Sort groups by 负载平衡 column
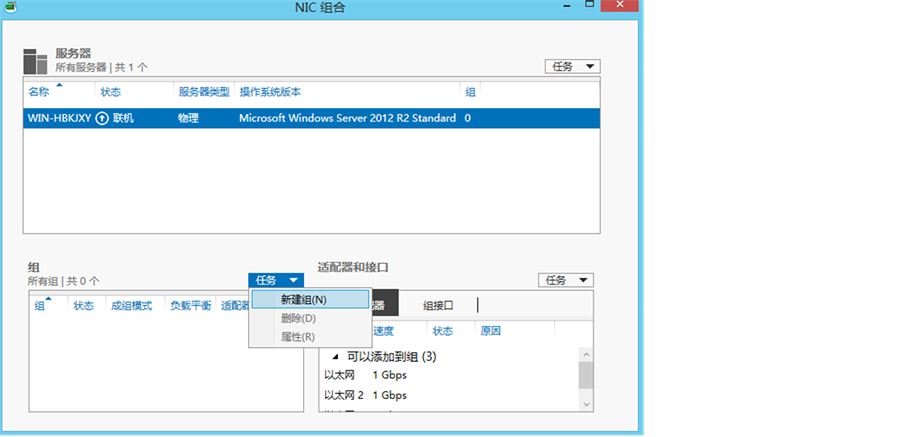The width and height of the screenshot is (900, 437). (190, 306)
